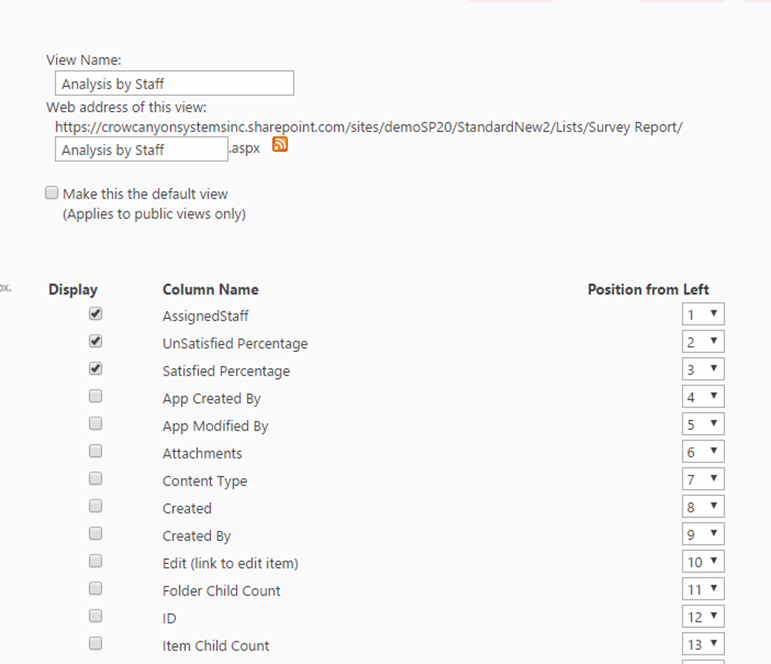The height and width of the screenshot is (664, 771).
Task: Click the web address filename field
Action: pos(141,150)
